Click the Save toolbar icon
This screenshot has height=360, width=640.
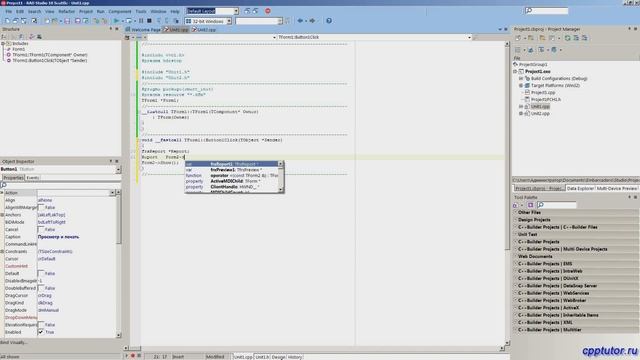pos(67,21)
